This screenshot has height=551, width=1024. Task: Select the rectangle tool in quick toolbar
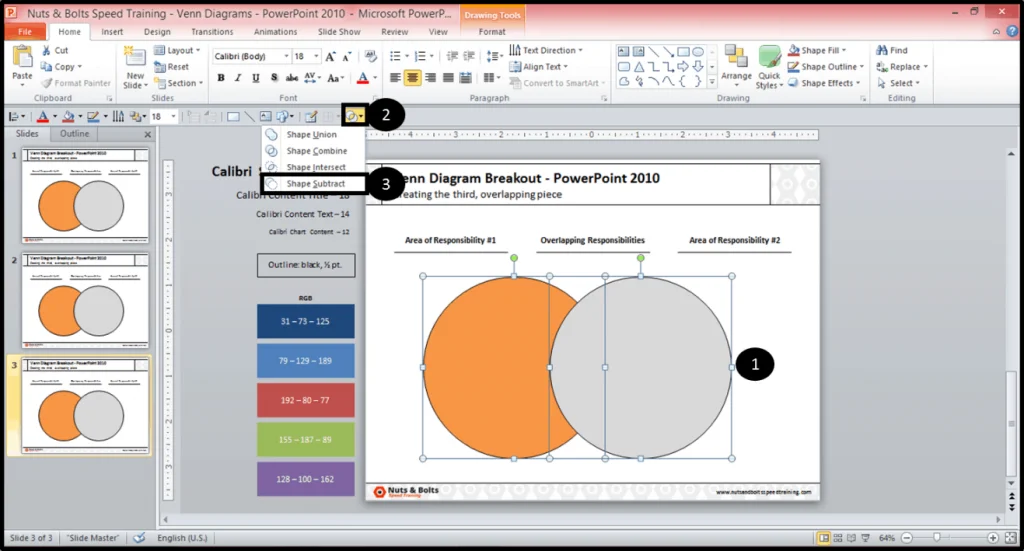click(x=232, y=116)
